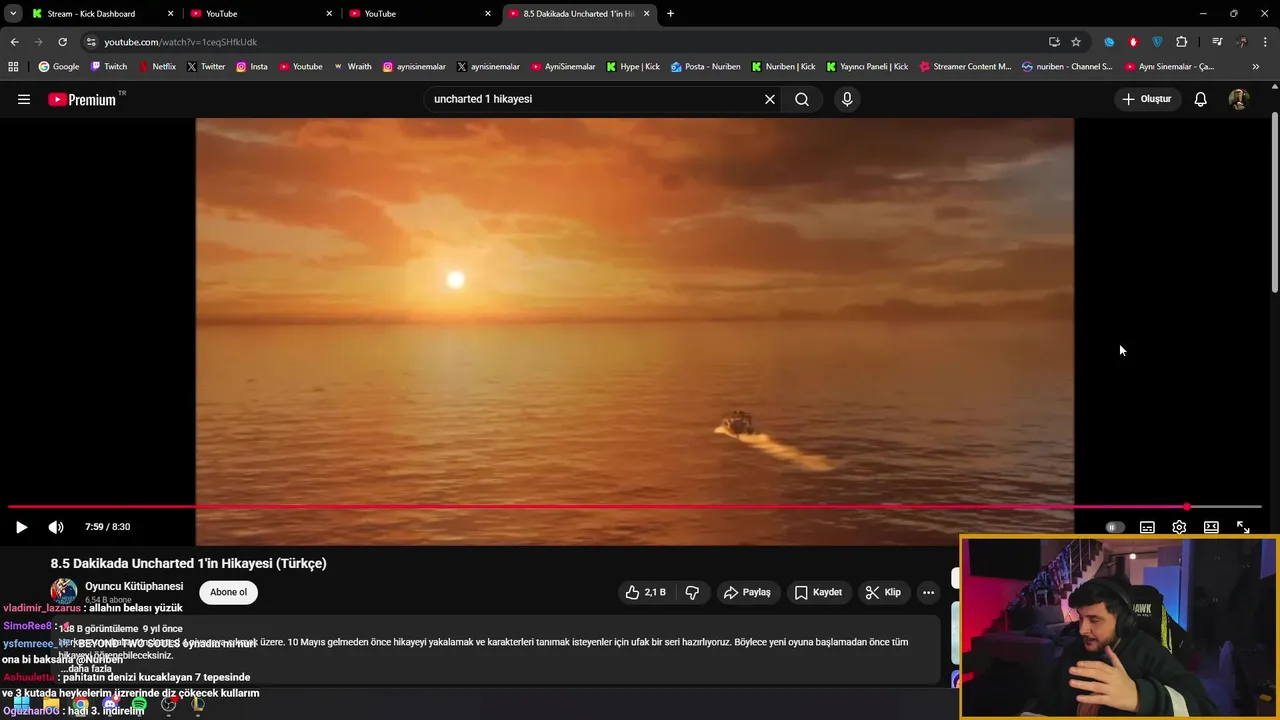Open the Posta - Nuriben bookmark
The height and width of the screenshot is (720, 1280).
click(x=706, y=67)
